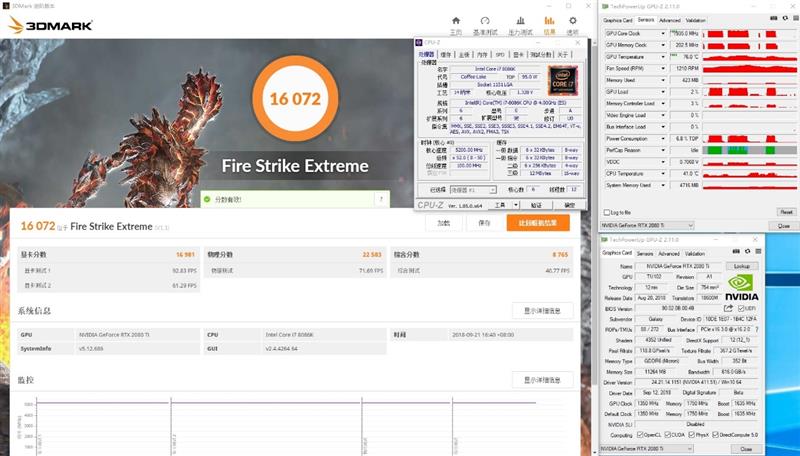Click the orange compare results online button

[x=538, y=223]
